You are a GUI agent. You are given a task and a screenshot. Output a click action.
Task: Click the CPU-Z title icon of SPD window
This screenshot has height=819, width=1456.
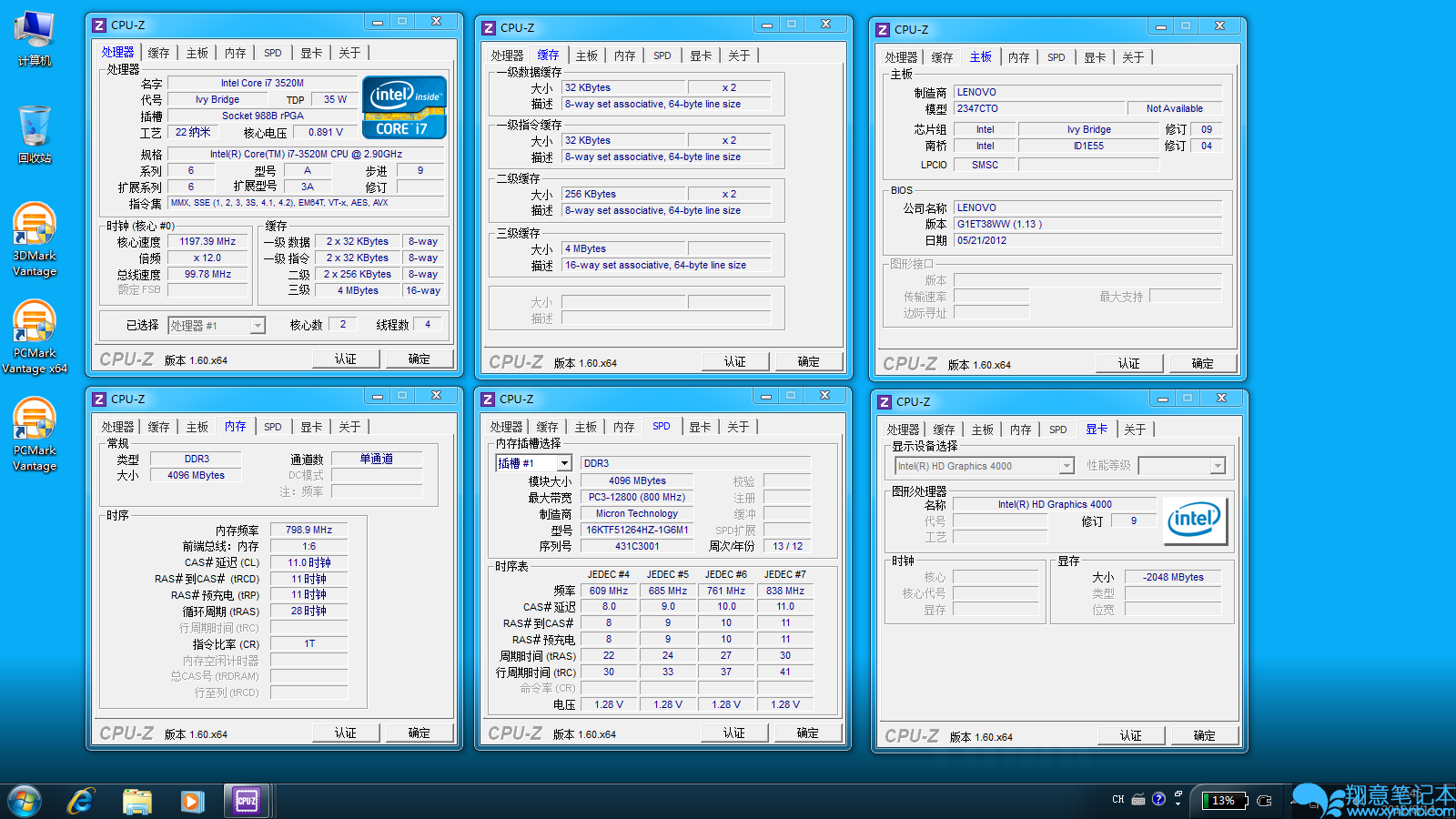pos(488,399)
